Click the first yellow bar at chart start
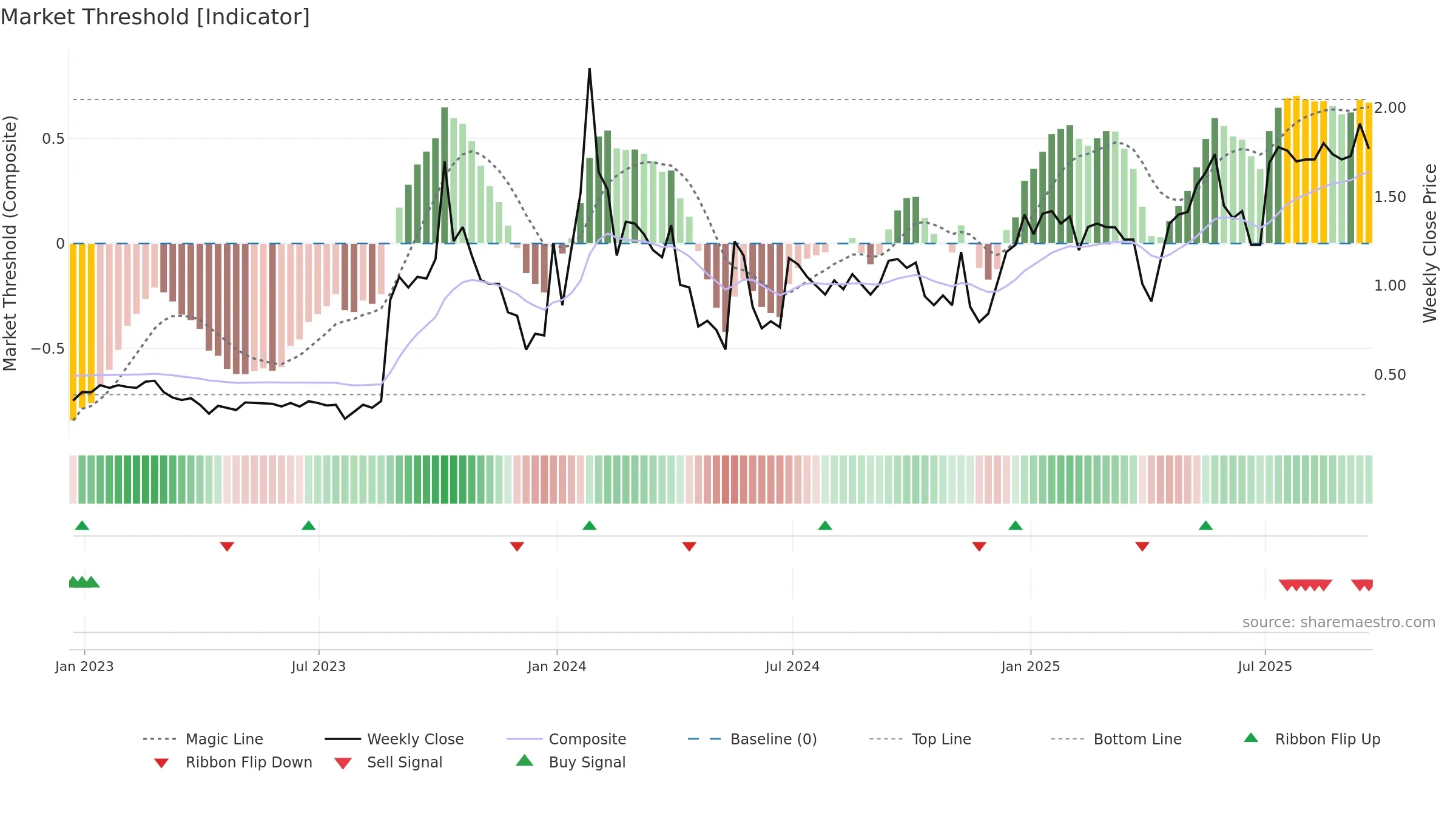 click(x=73, y=331)
